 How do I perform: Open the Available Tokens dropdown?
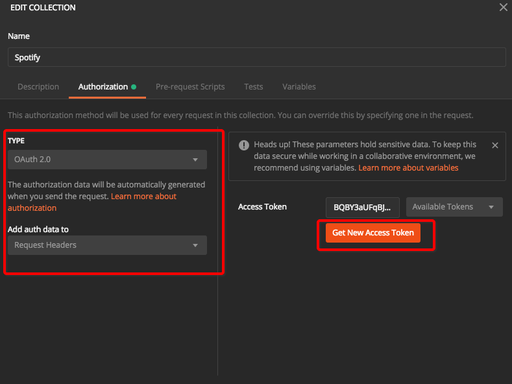[x=454, y=207]
